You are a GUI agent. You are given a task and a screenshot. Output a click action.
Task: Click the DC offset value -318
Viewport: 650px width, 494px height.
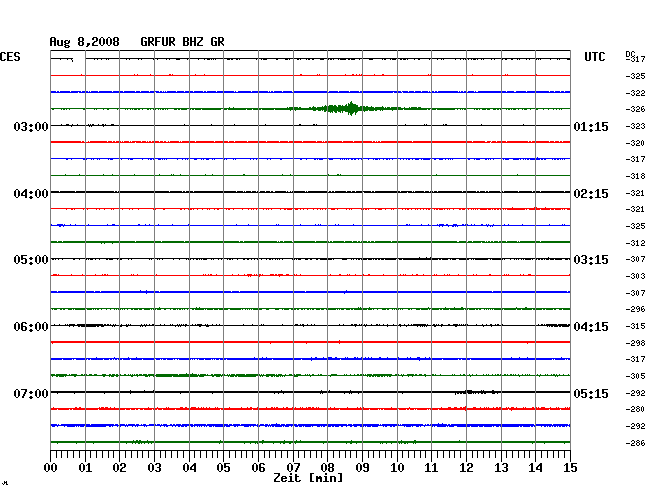pyautogui.click(x=635, y=176)
